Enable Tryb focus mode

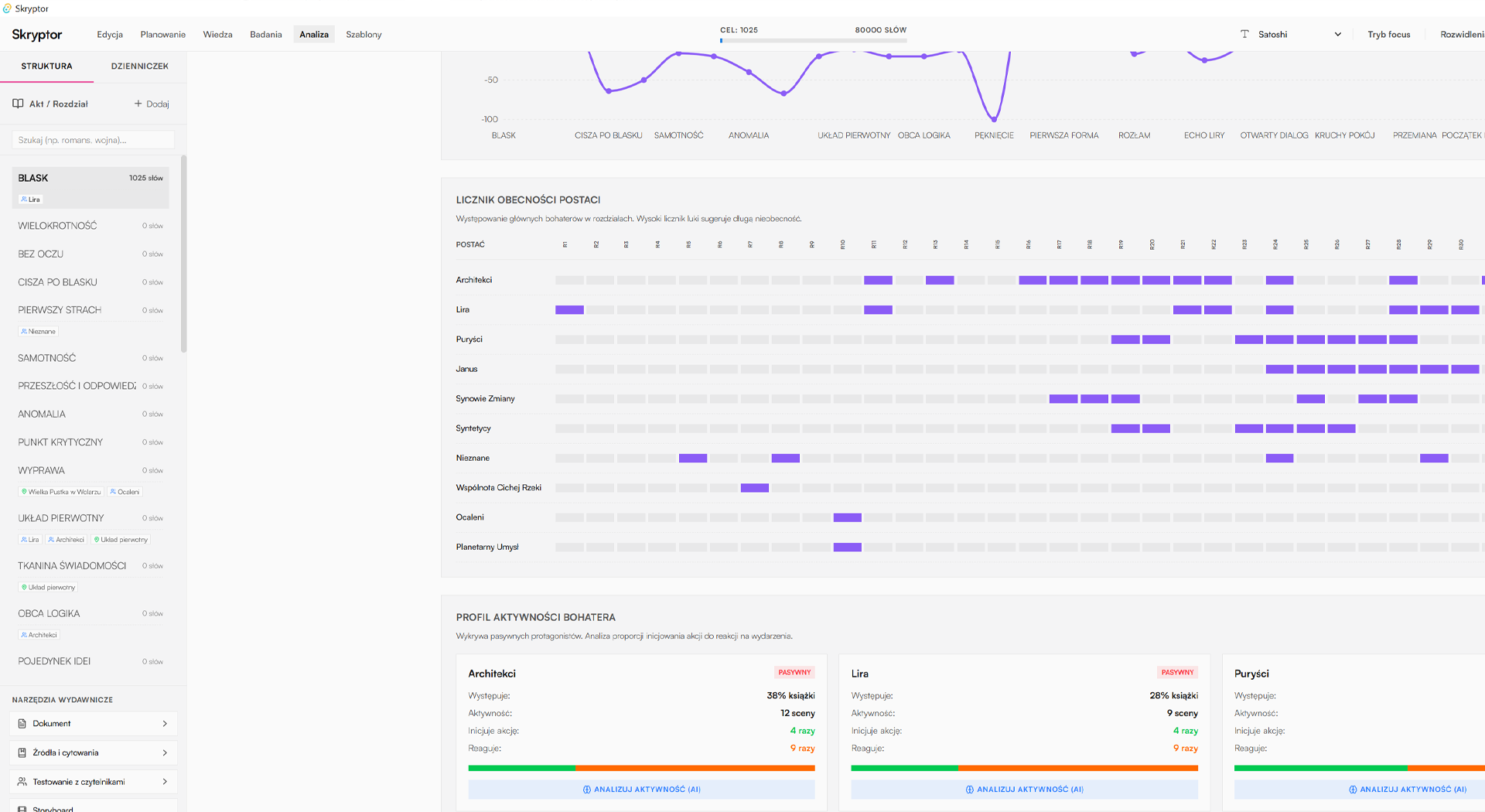point(1389,35)
